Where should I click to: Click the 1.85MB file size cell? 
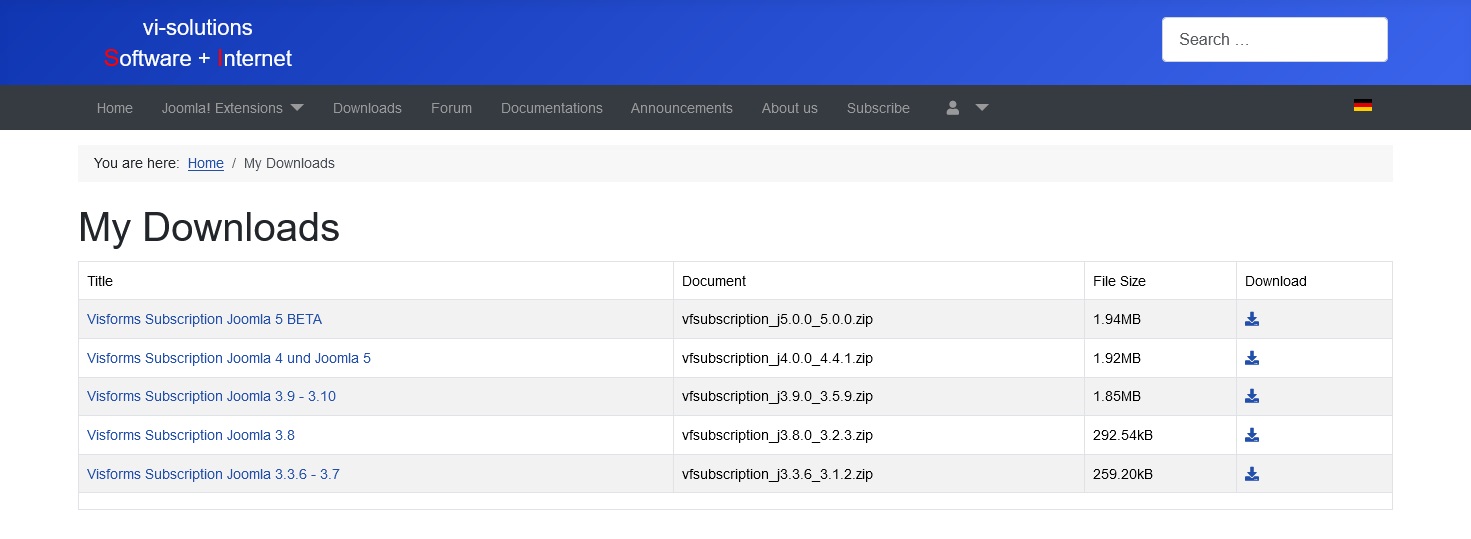[1160, 396]
